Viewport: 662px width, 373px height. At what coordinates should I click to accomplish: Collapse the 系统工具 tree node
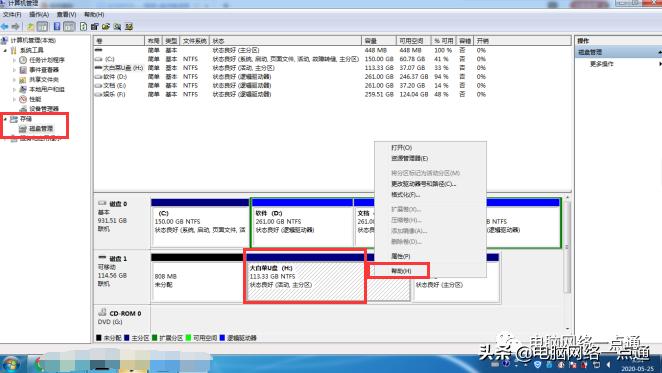5,50
